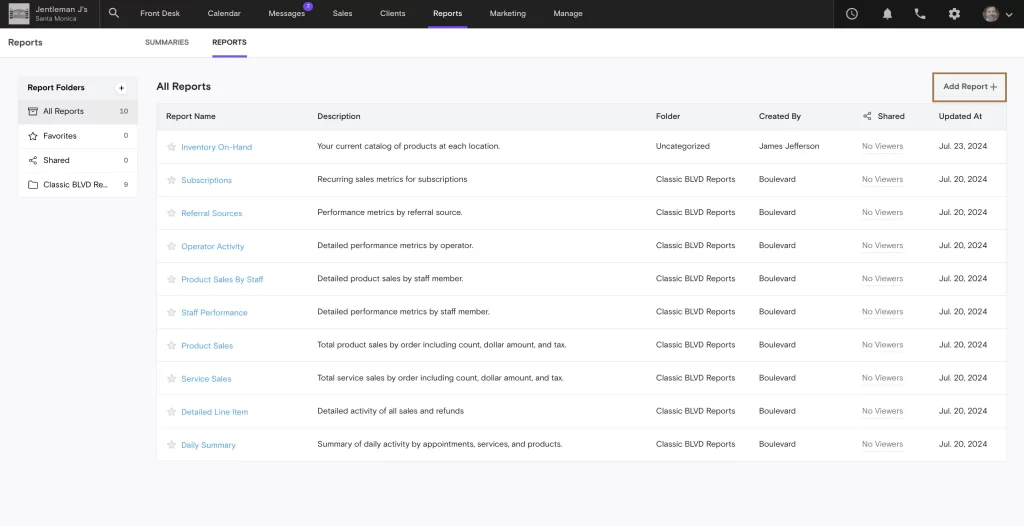Select the Favorites folder in sidebar
Image resolution: width=1024 pixels, height=526 pixels.
click(x=60, y=136)
